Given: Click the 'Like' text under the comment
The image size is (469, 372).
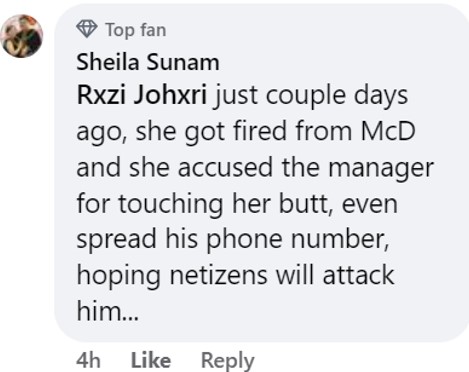Looking at the screenshot, I should [x=151, y=360].
